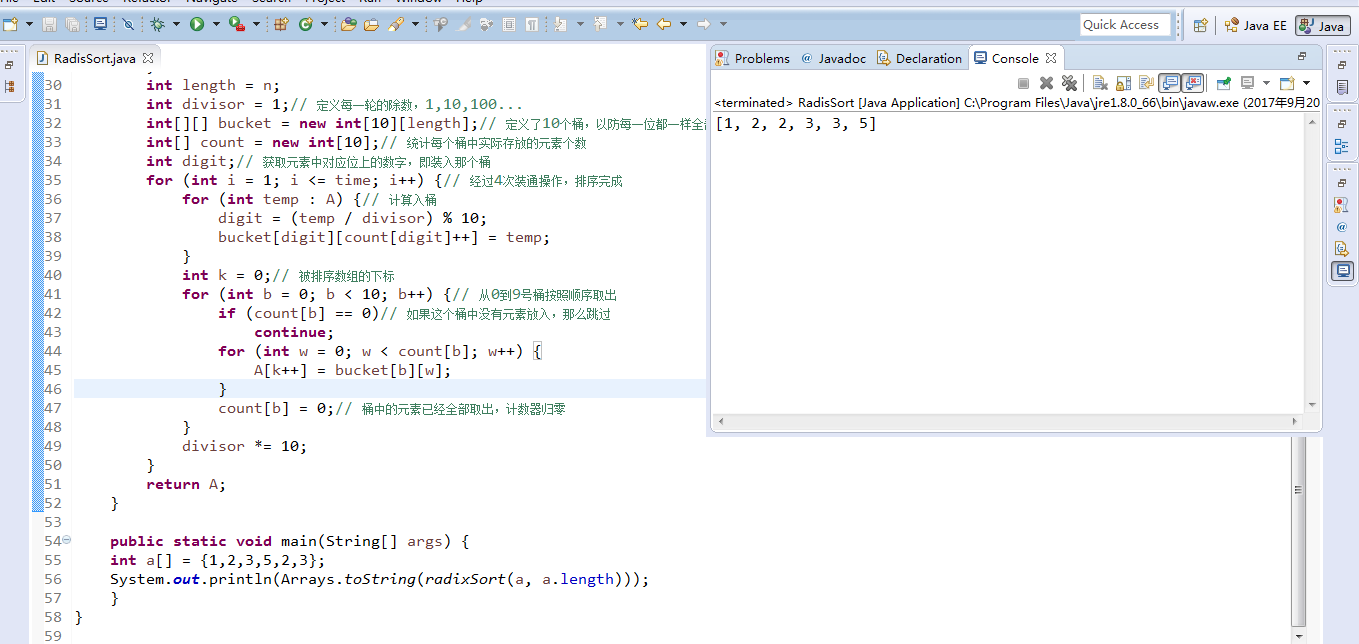
Task: Close the Console view tab
Action: pyautogui.click(x=1051, y=58)
